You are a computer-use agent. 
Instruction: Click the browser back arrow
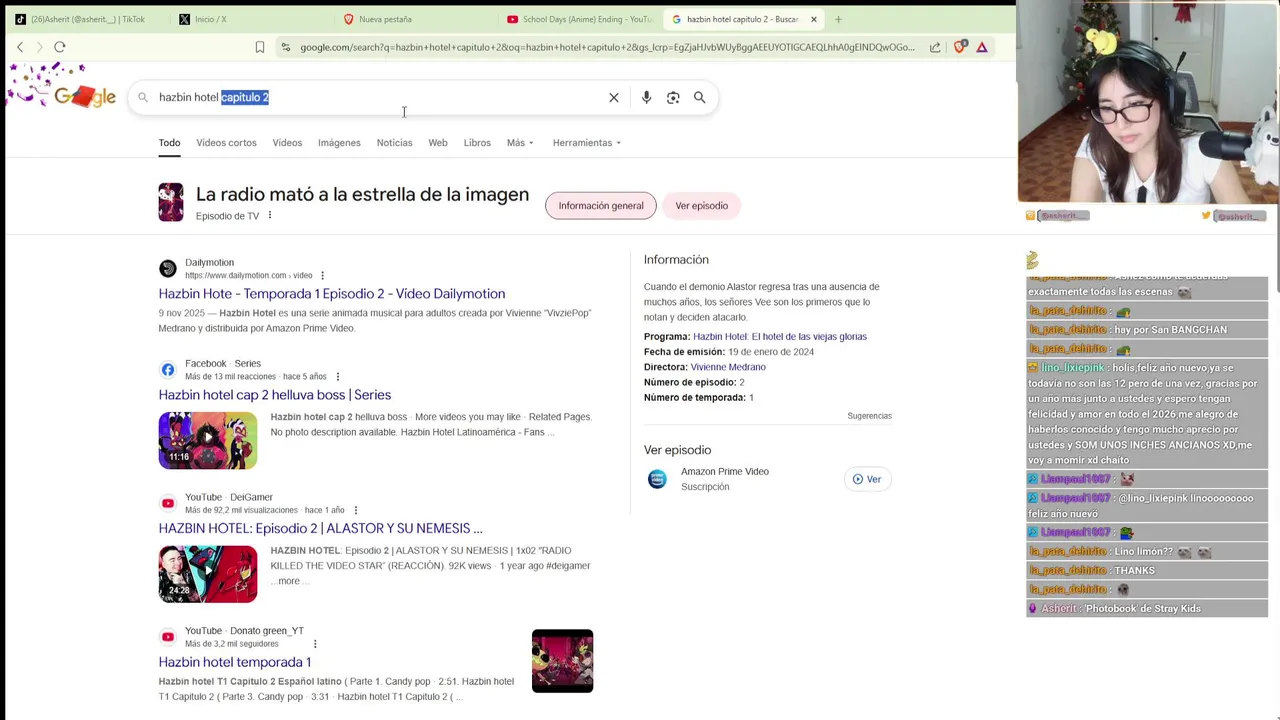coord(20,47)
